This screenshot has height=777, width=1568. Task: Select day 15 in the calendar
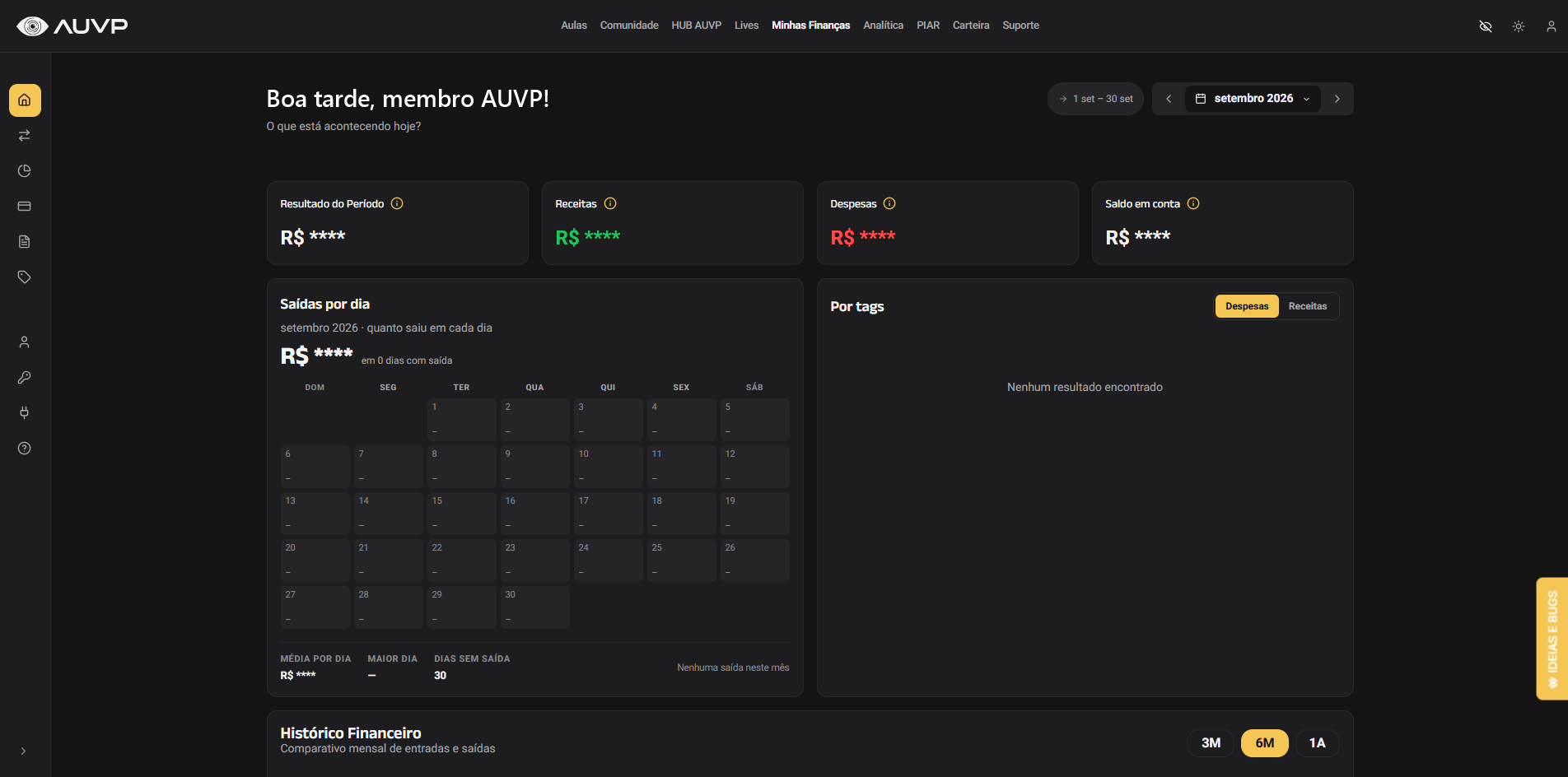pyautogui.click(x=462, y=514)
